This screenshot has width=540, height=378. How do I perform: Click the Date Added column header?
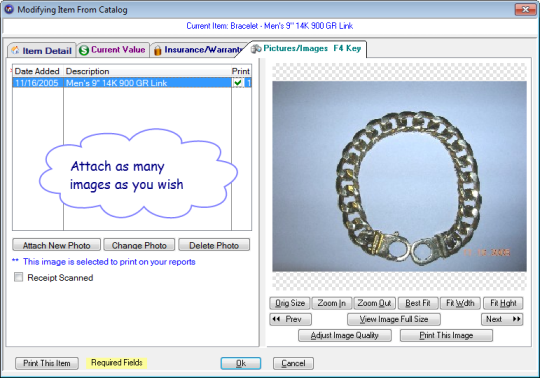[38, 71]
